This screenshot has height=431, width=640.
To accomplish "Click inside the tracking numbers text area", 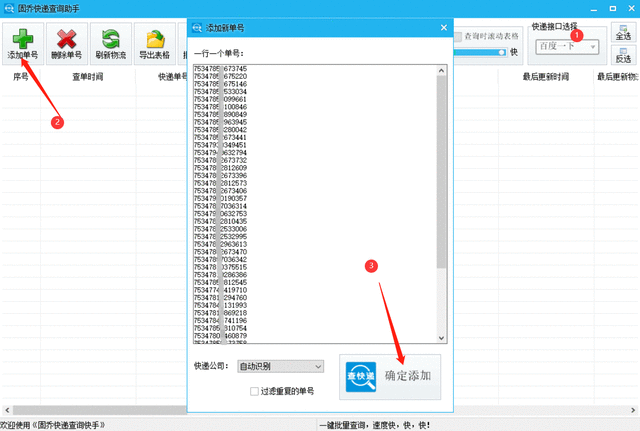I will 320,204.
